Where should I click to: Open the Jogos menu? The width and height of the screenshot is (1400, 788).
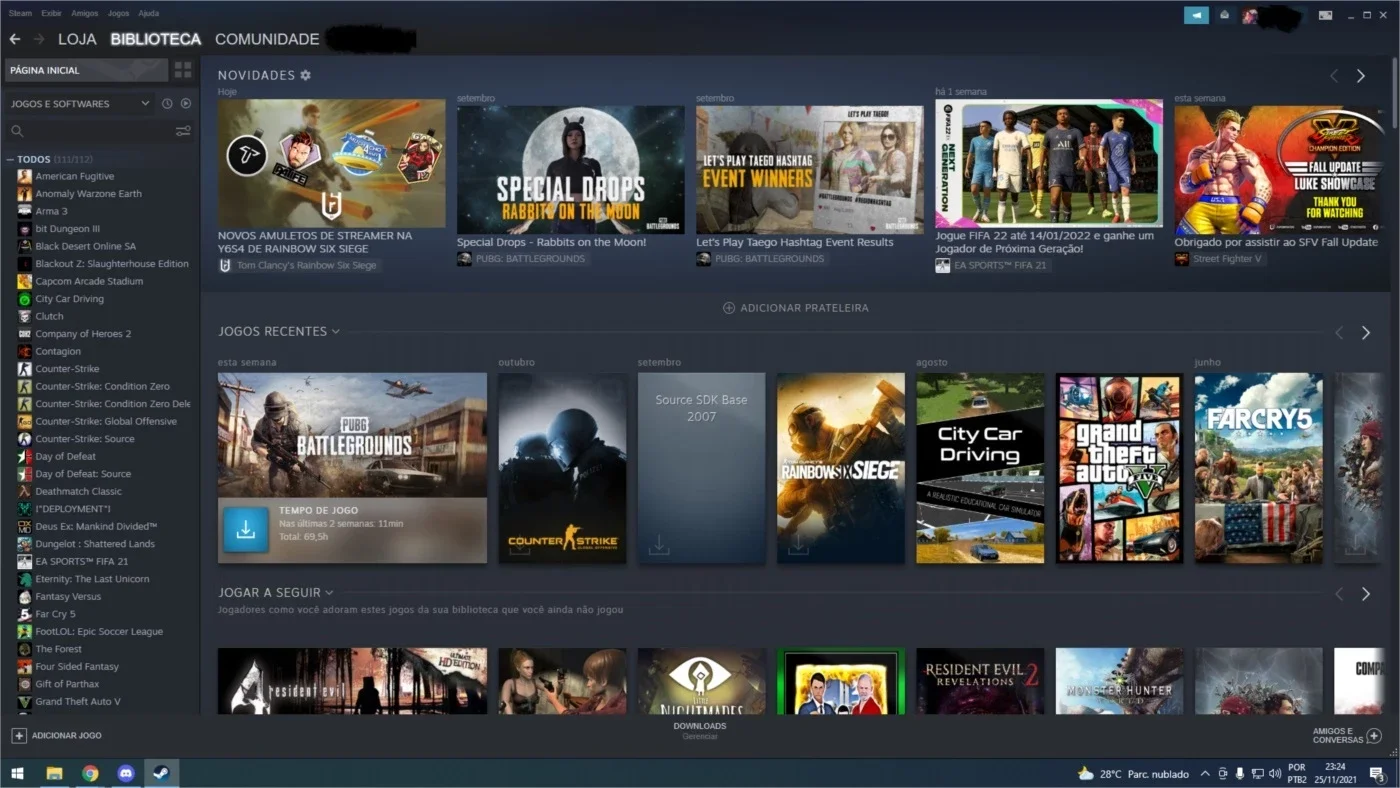118,14
